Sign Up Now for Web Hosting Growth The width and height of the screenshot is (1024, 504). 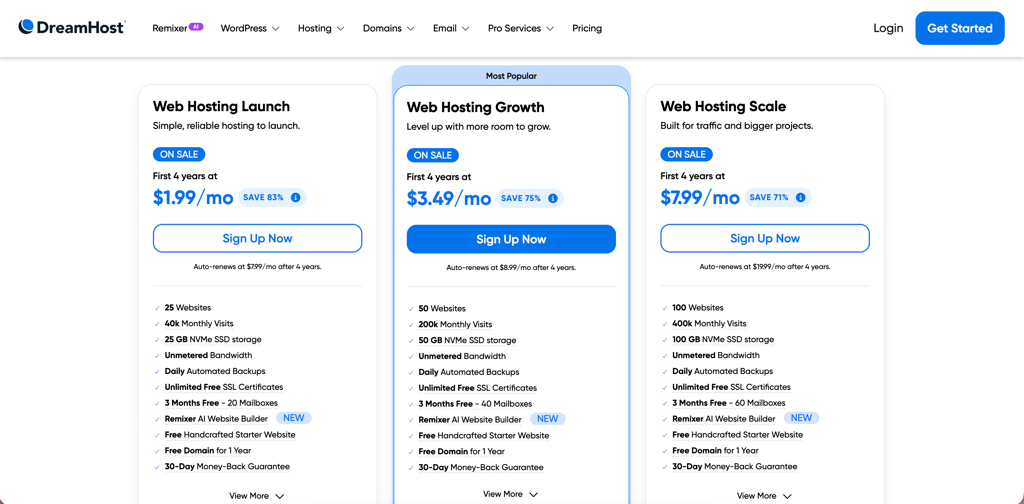[x=511, y=239]
